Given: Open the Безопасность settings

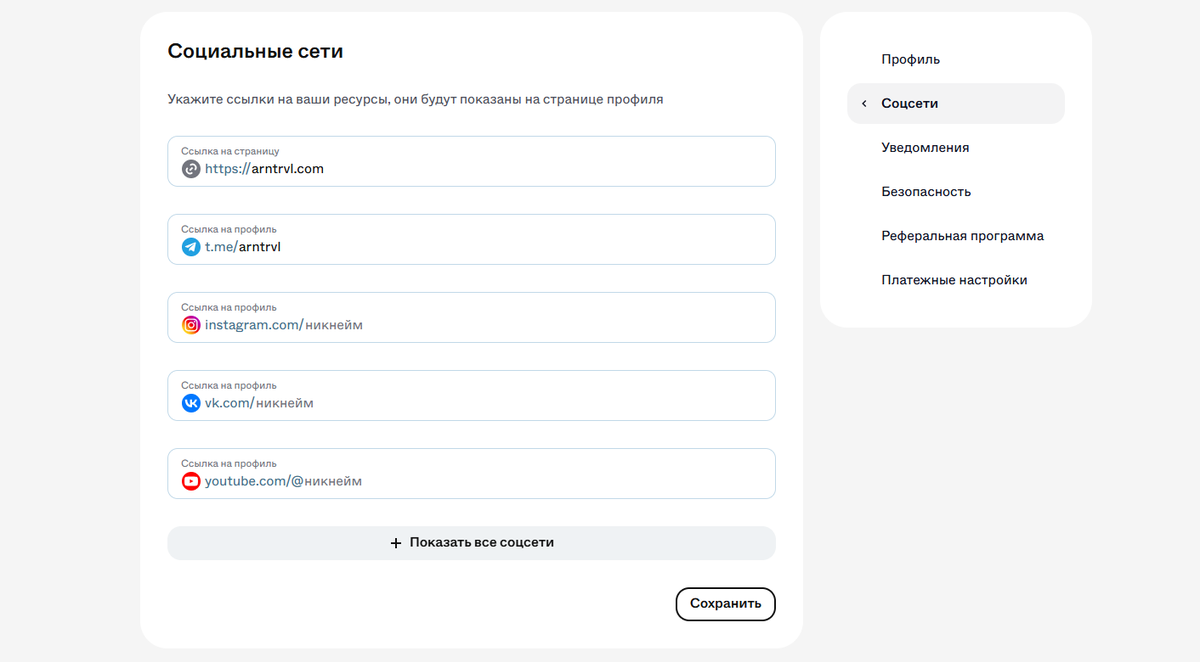Looking at the screenshot, I should coord(926,191).
